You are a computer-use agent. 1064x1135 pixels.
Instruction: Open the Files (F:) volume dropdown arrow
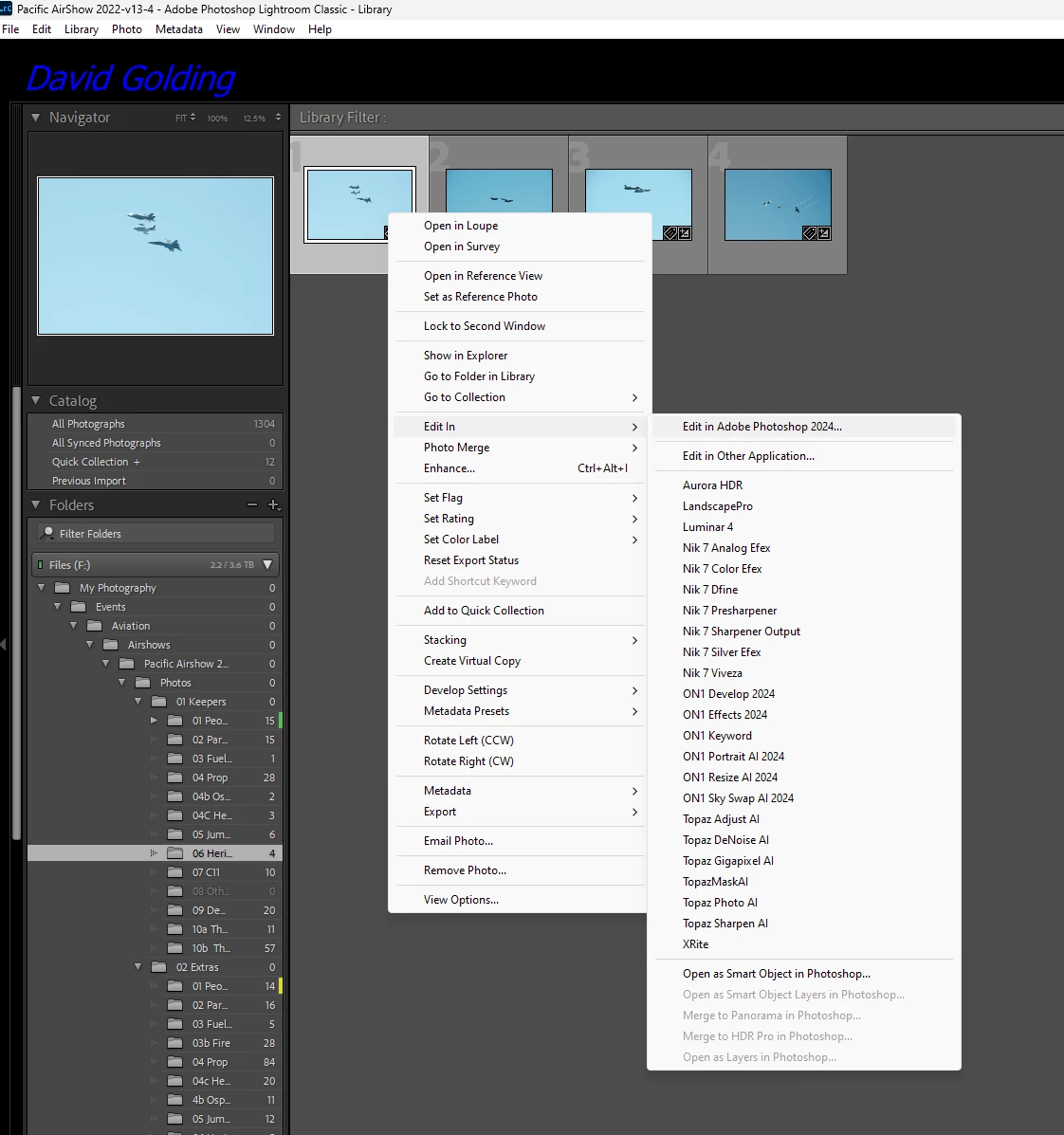click(267, 564)
